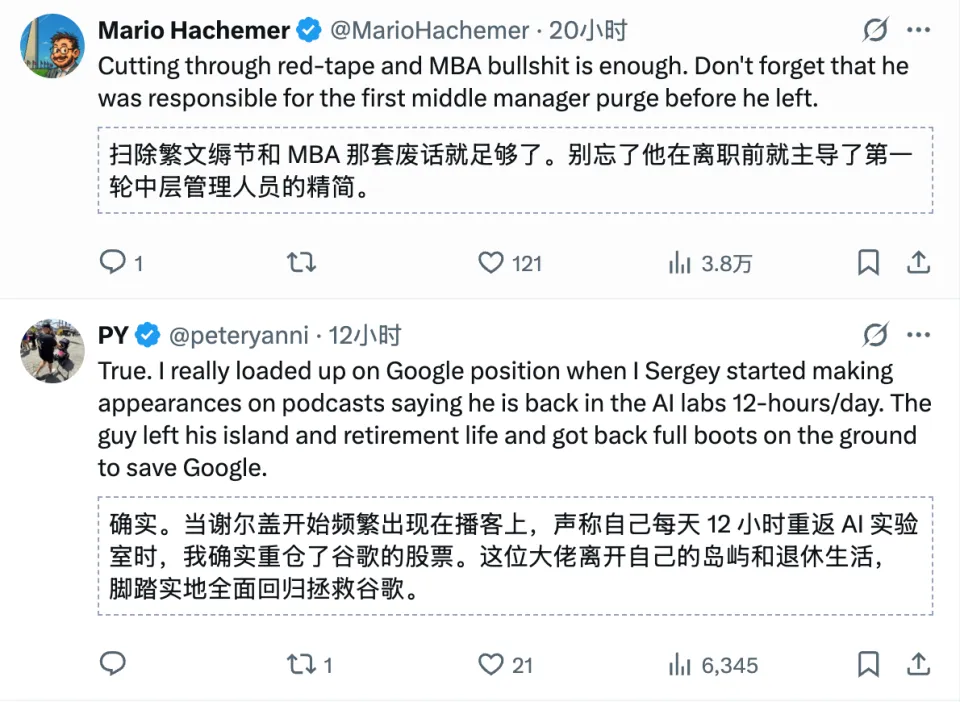Retweet Mario Hachemer's post
Screen dimensions: 960x702
[x=301, y=263]
